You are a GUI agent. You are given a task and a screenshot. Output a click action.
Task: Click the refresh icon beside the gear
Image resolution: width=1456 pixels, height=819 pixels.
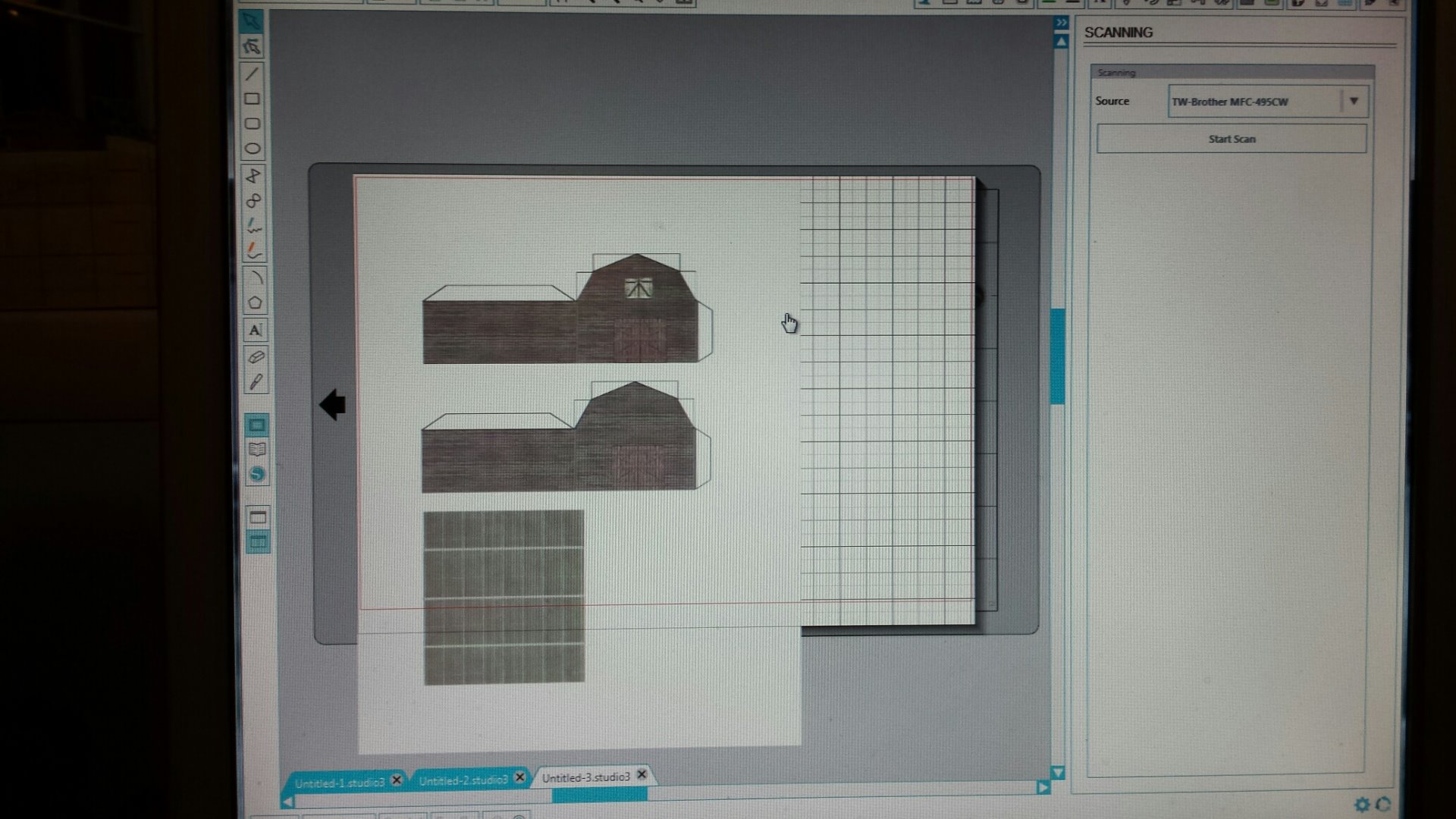1383,805
